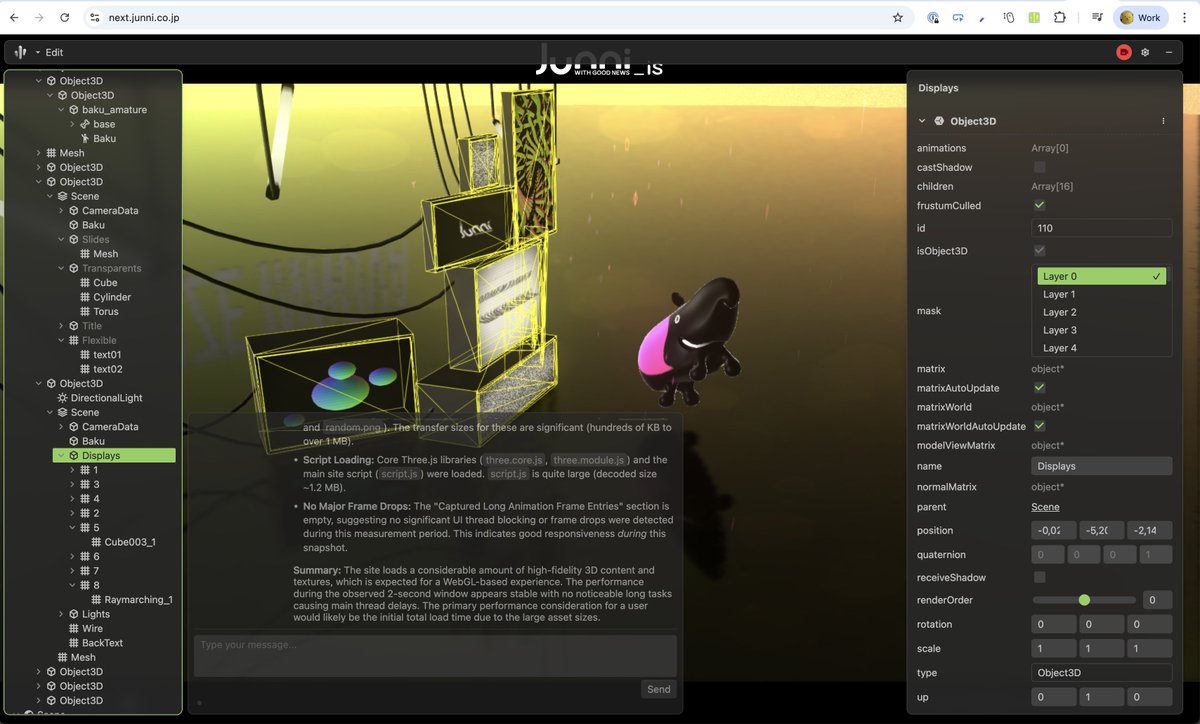The width and height of the screenshot is (1200, 724).
Task: Check the receiveShadow checkbox
Action: pyautogui.click(x=1038, y=577)
